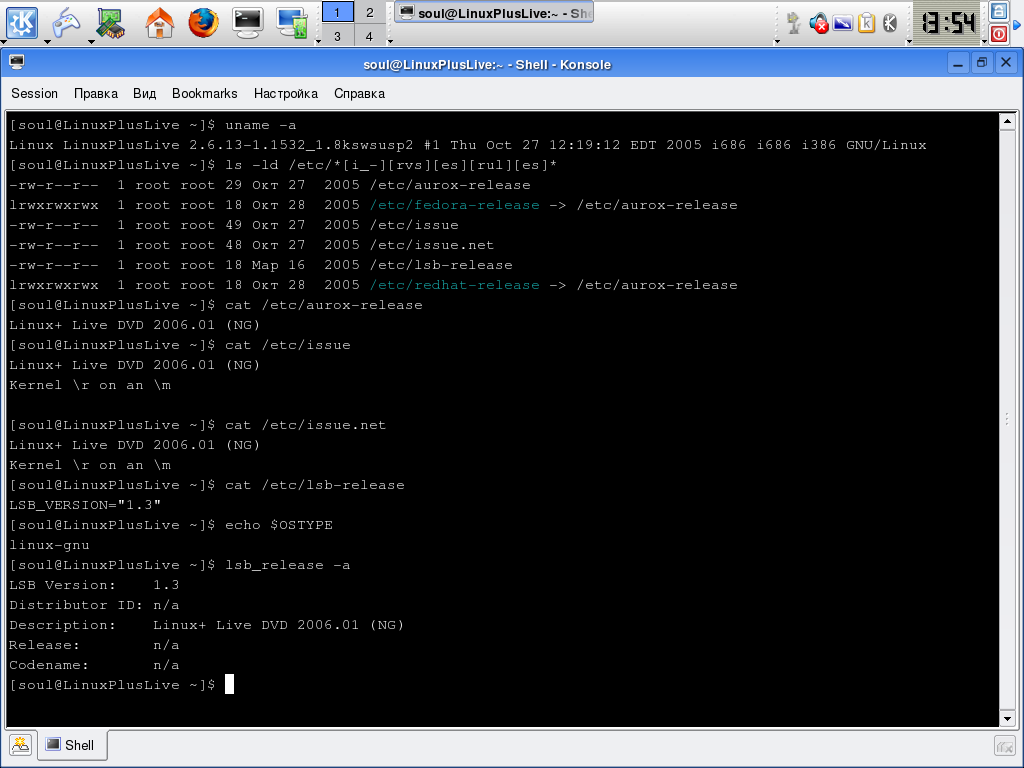The height and width of the screenshot is (768, 1024).
Task: Click the Konsole window menu icon
Action: tap(17, 63)
